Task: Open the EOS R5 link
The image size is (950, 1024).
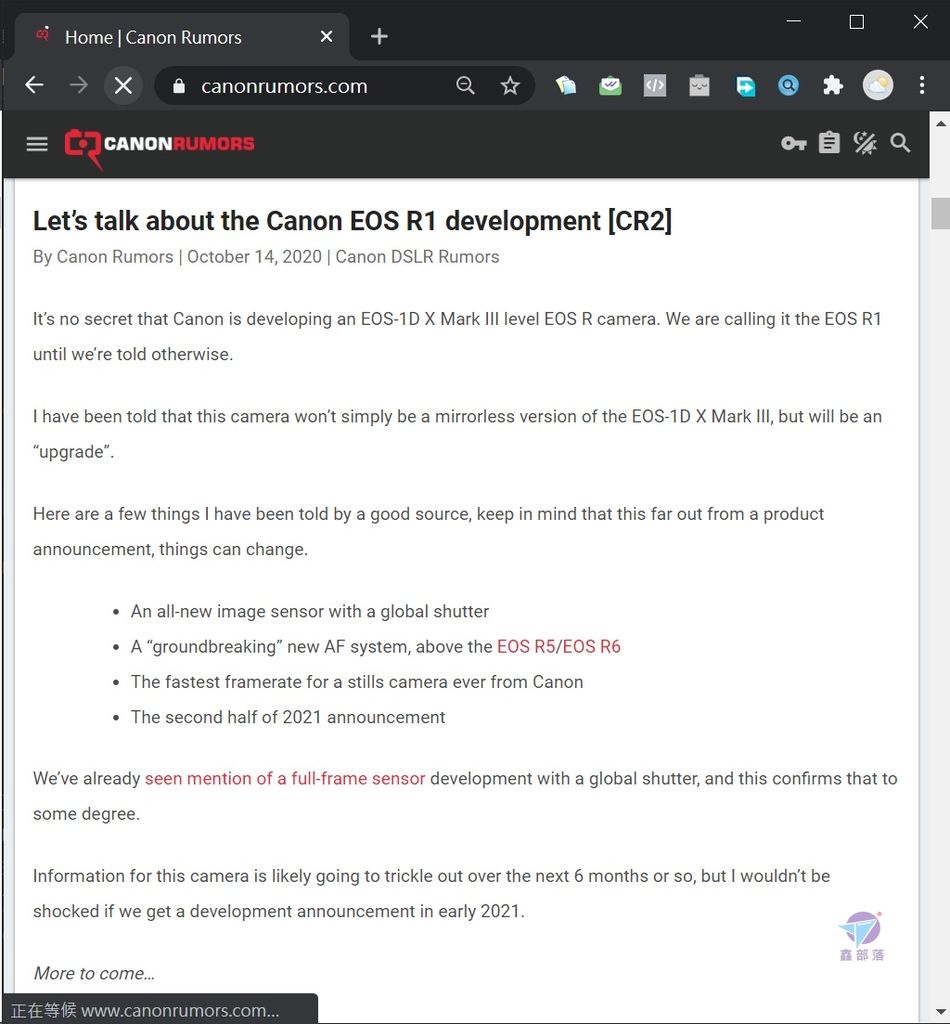Action: point(526,647)
